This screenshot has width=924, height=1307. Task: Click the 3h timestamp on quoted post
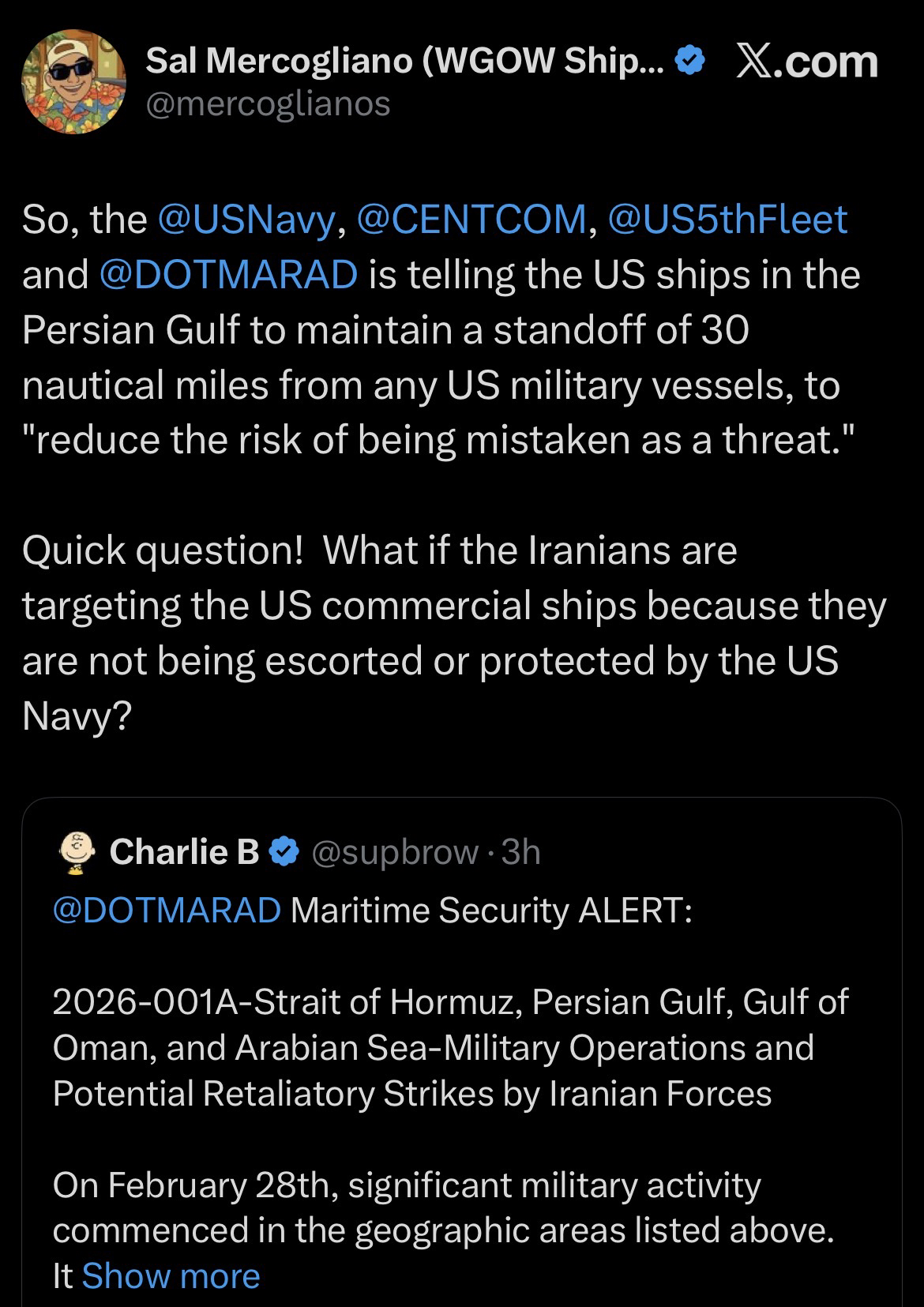[x=521, y=852]
